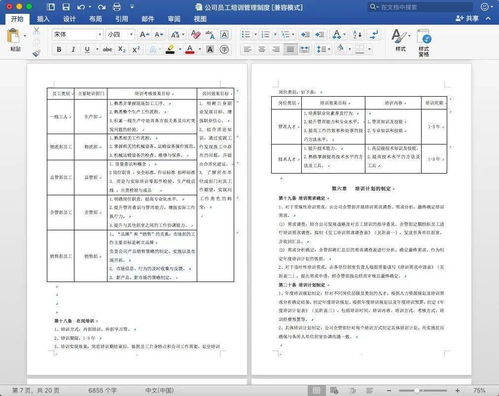
Task: Click the Cut scissors icon
Action: (36, 31)
